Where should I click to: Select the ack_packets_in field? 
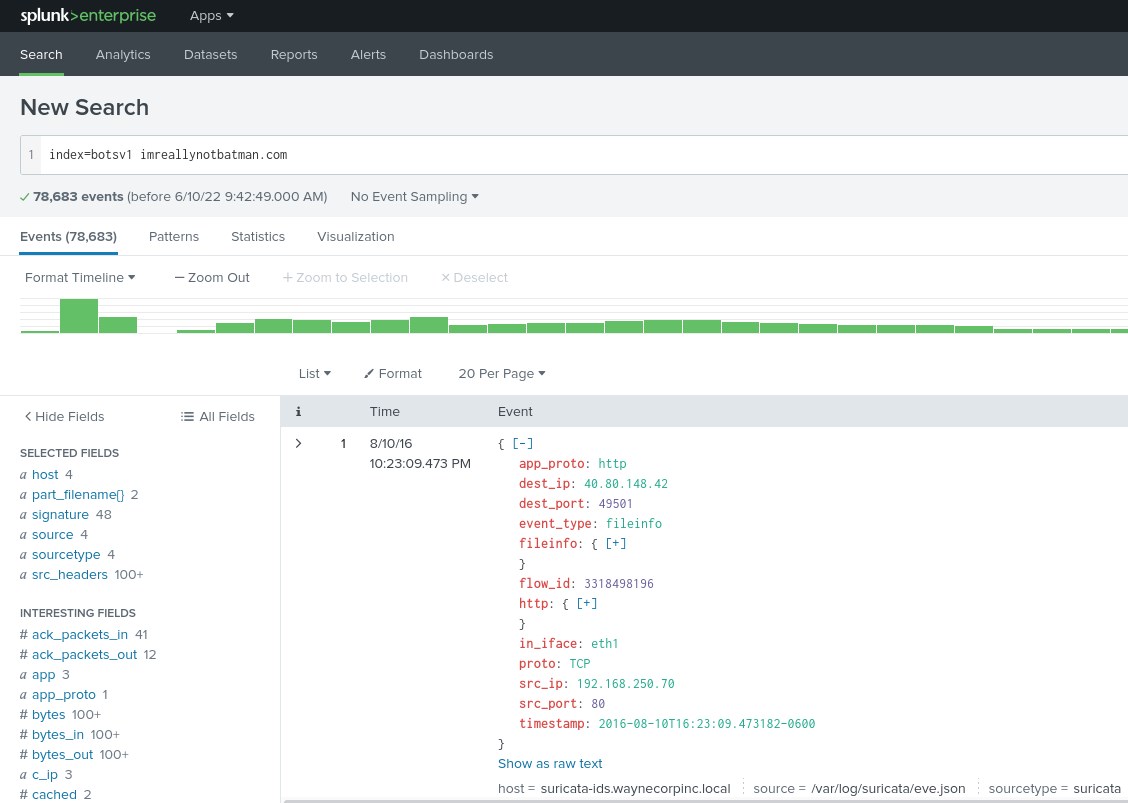[x=80, y=635]
